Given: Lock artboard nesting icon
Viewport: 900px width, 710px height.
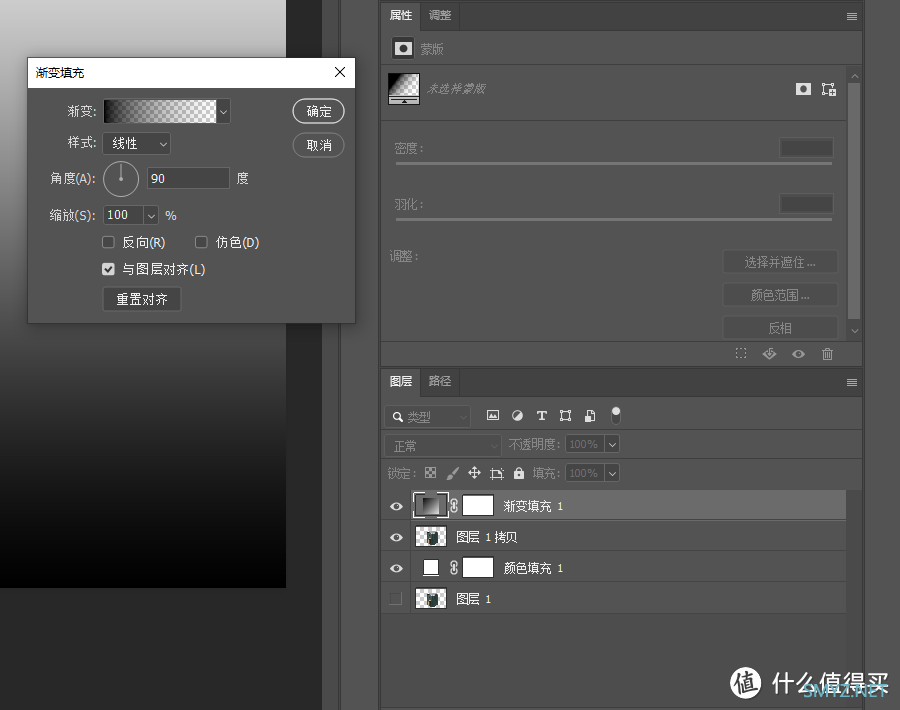Looking at the screenshot, I should click(x=496, y=474).
